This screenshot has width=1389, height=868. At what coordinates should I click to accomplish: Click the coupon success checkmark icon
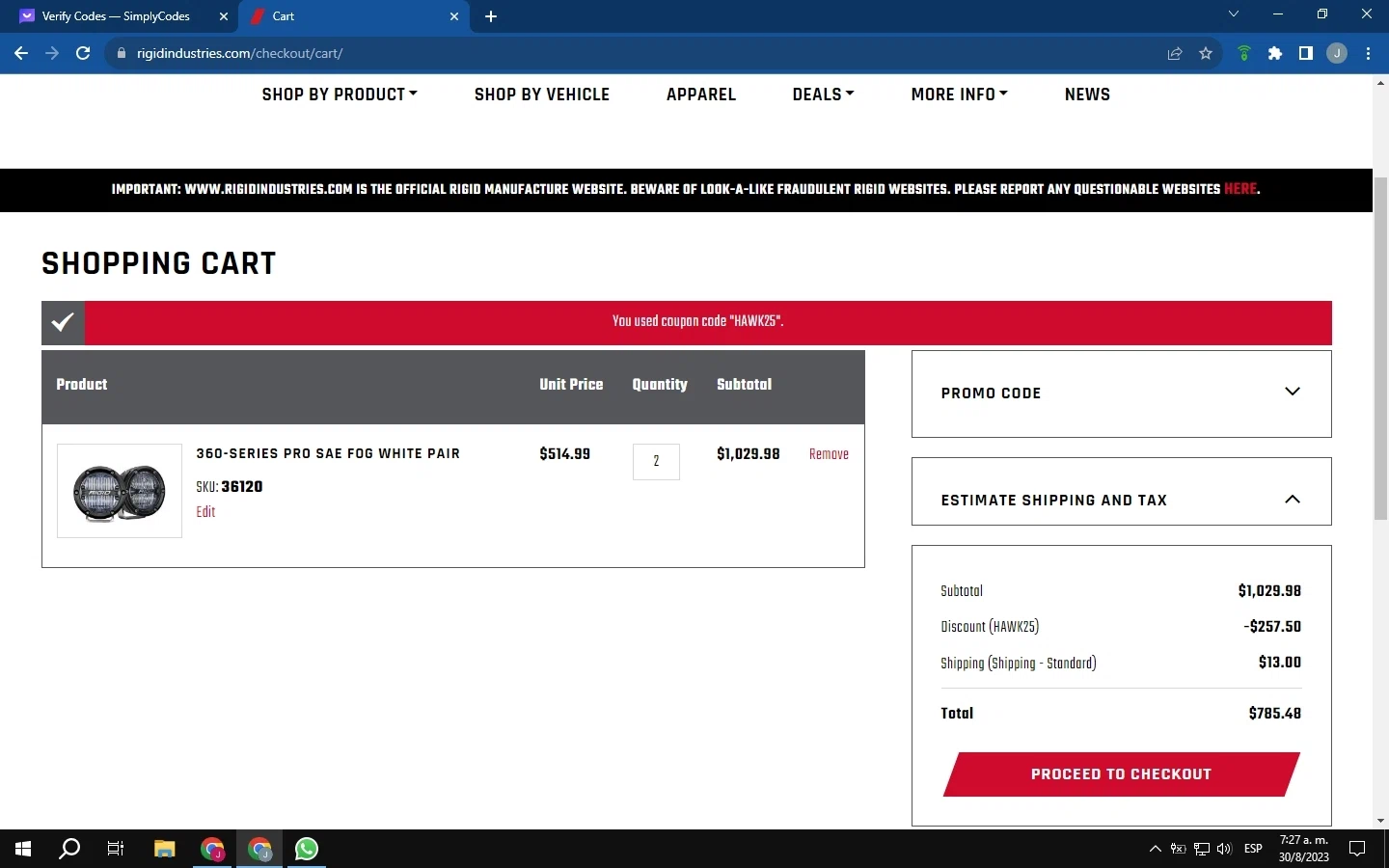click(x=63, y=322)
